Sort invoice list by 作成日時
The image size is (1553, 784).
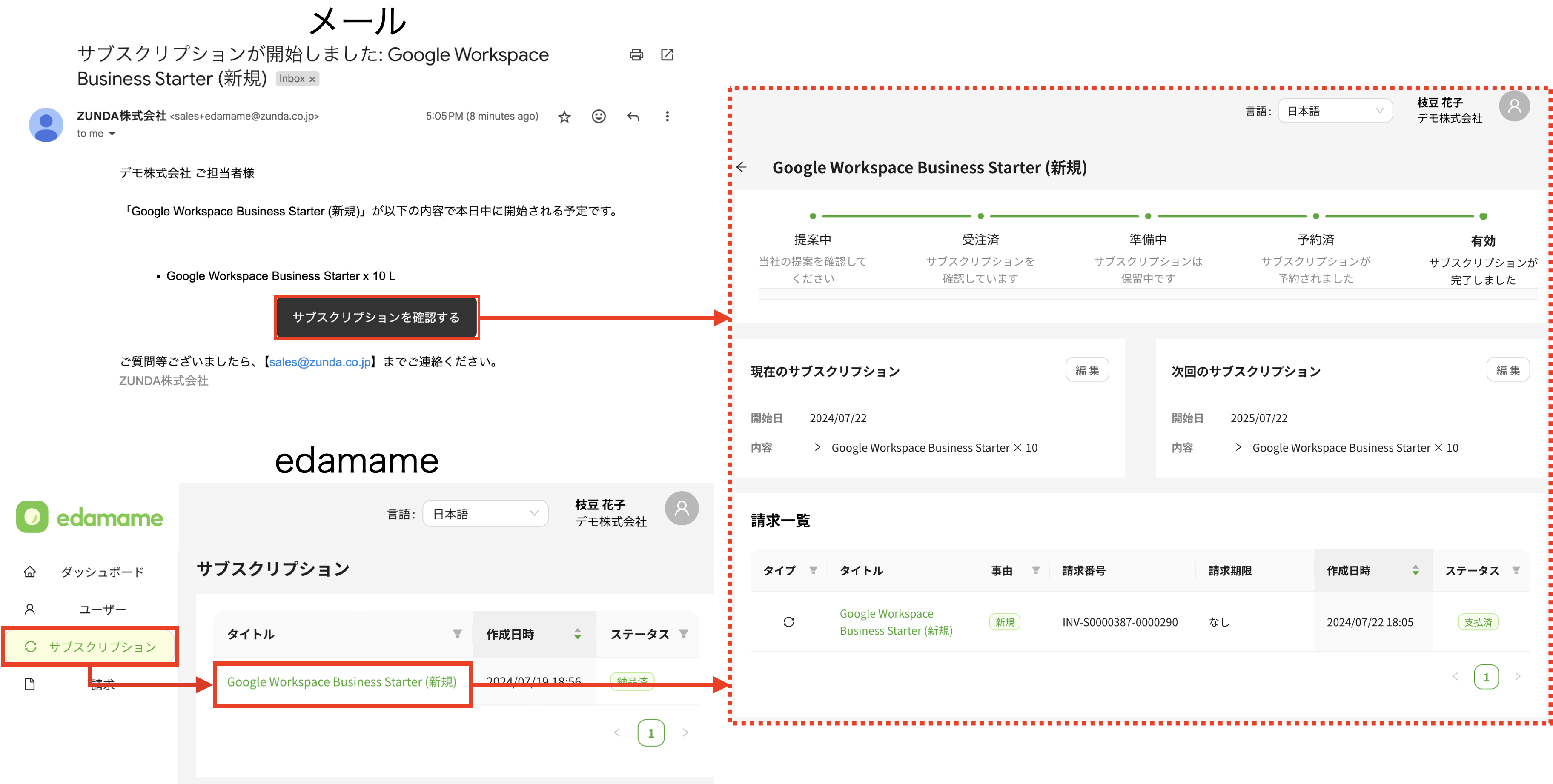(x=1415, y=570)
